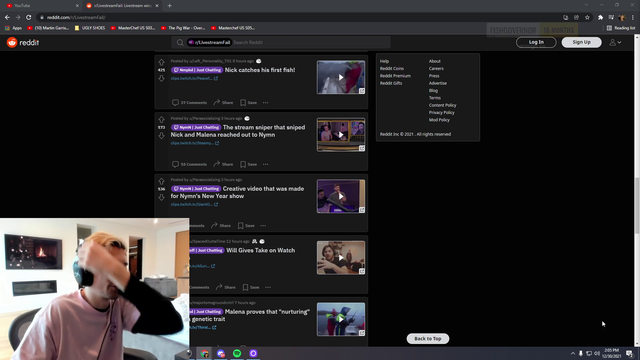Click the Log In button

click(536, 42)
